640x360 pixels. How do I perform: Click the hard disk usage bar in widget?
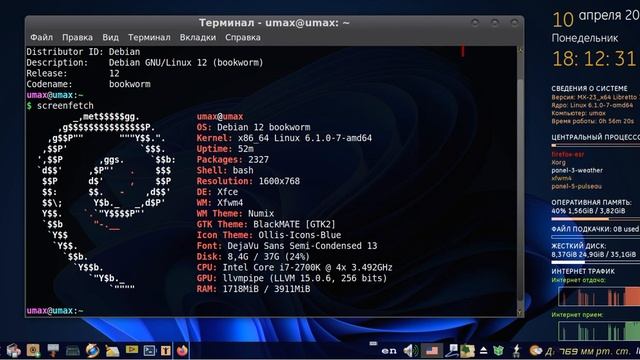point(596,262)
